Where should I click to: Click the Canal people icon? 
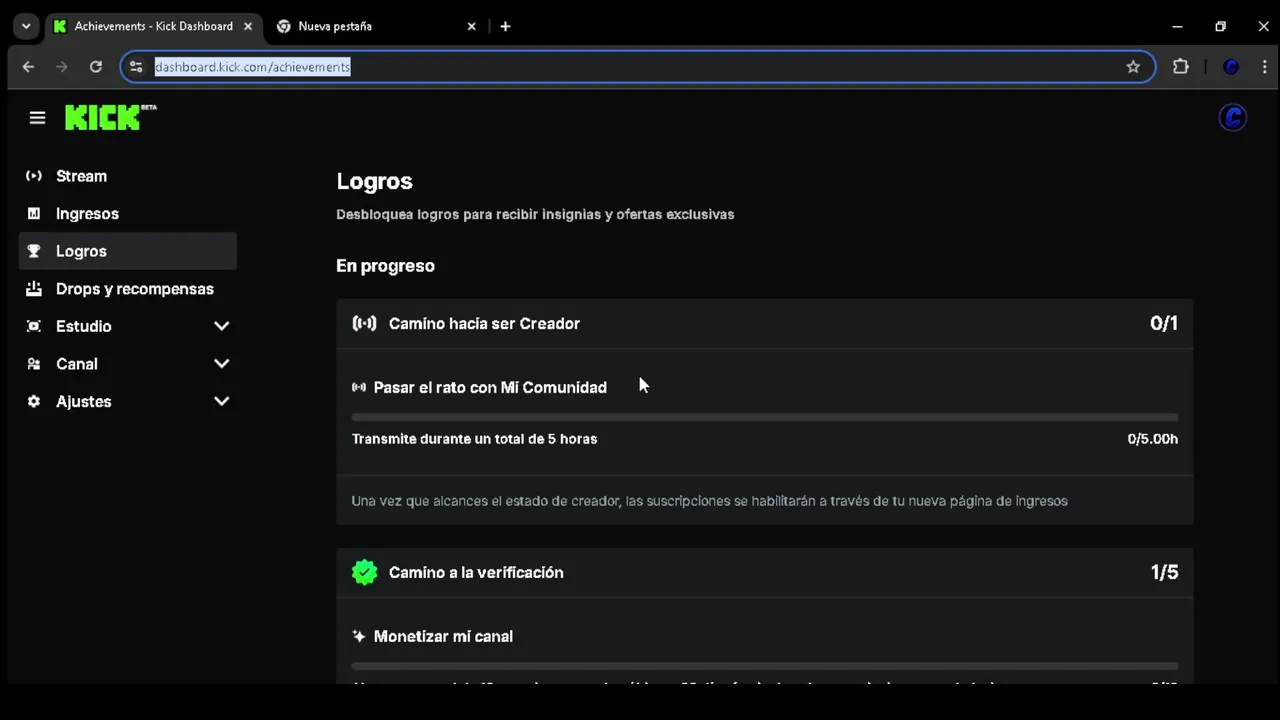click(34, 364)
